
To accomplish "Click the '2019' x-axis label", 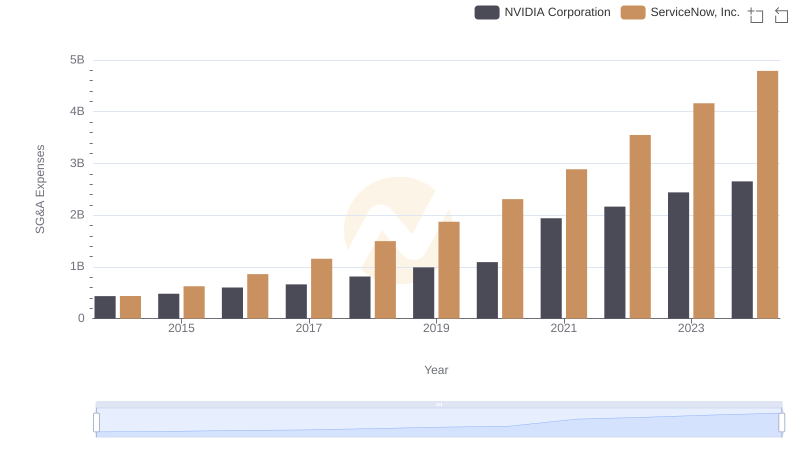I will click(436, 328).
